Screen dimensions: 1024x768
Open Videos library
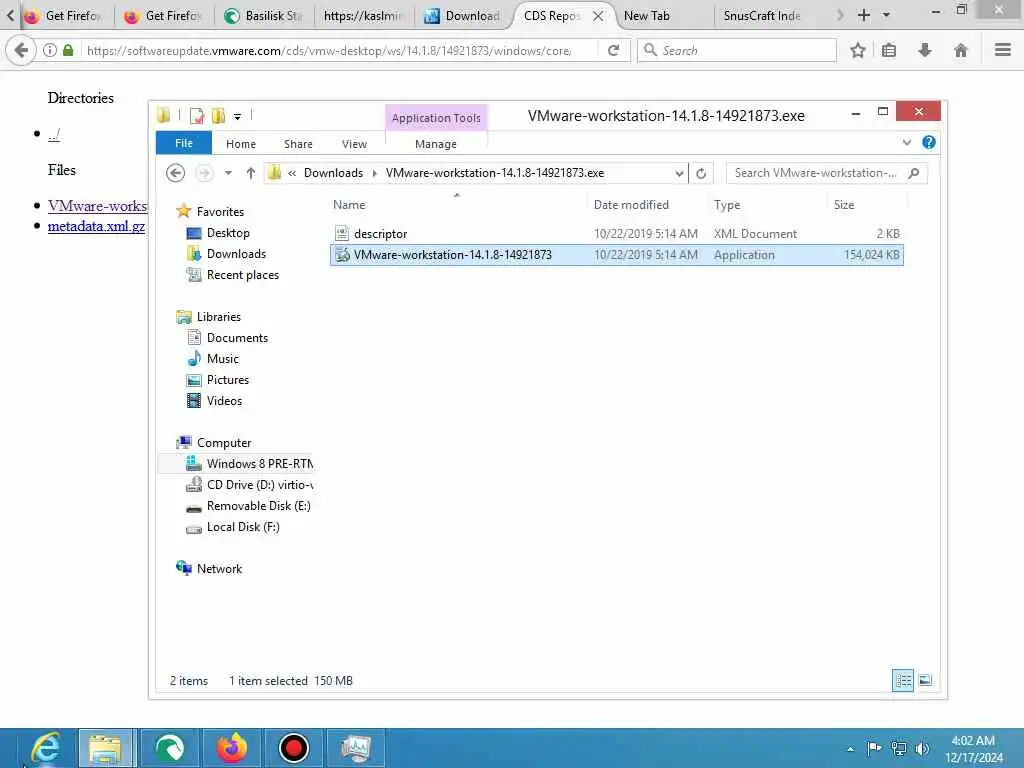(x=224, y=400)
